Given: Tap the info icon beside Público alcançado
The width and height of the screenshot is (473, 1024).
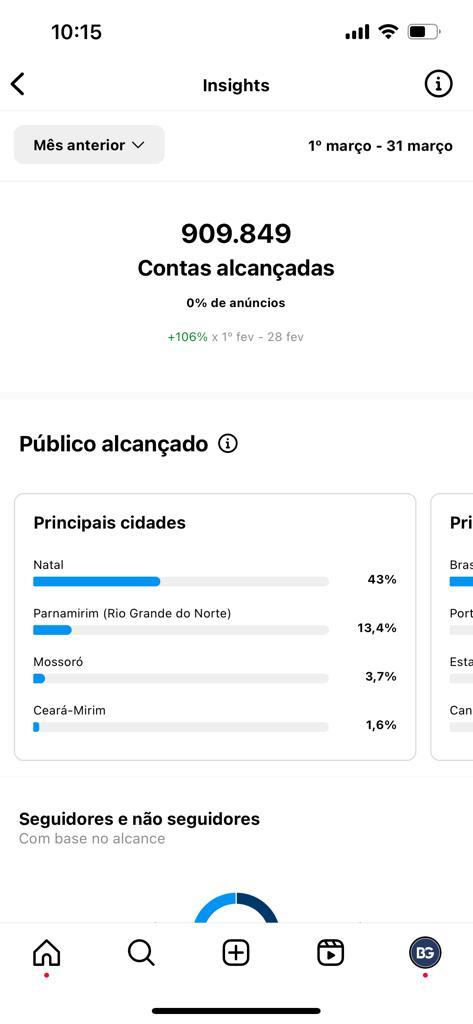Looking at the screenshot, I should coord(227,444).
